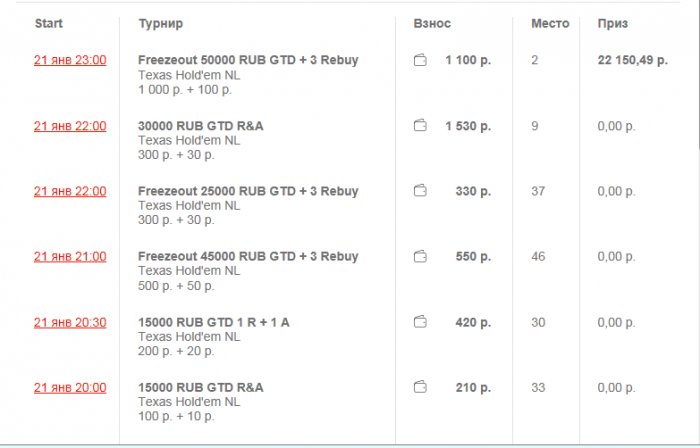Open the 21 янв 20:00 tournament link
This screenshot has width=700, height=448.
click(70, 387)
